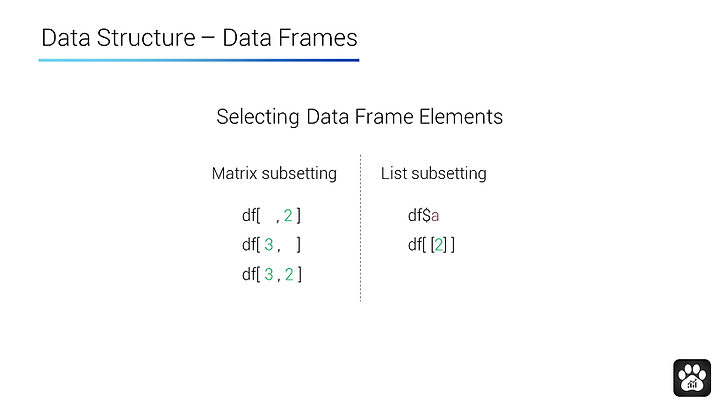Click the green 2 in df[ [2] ]
Viewport: 720px width, 404px height.
coord(439,245)
